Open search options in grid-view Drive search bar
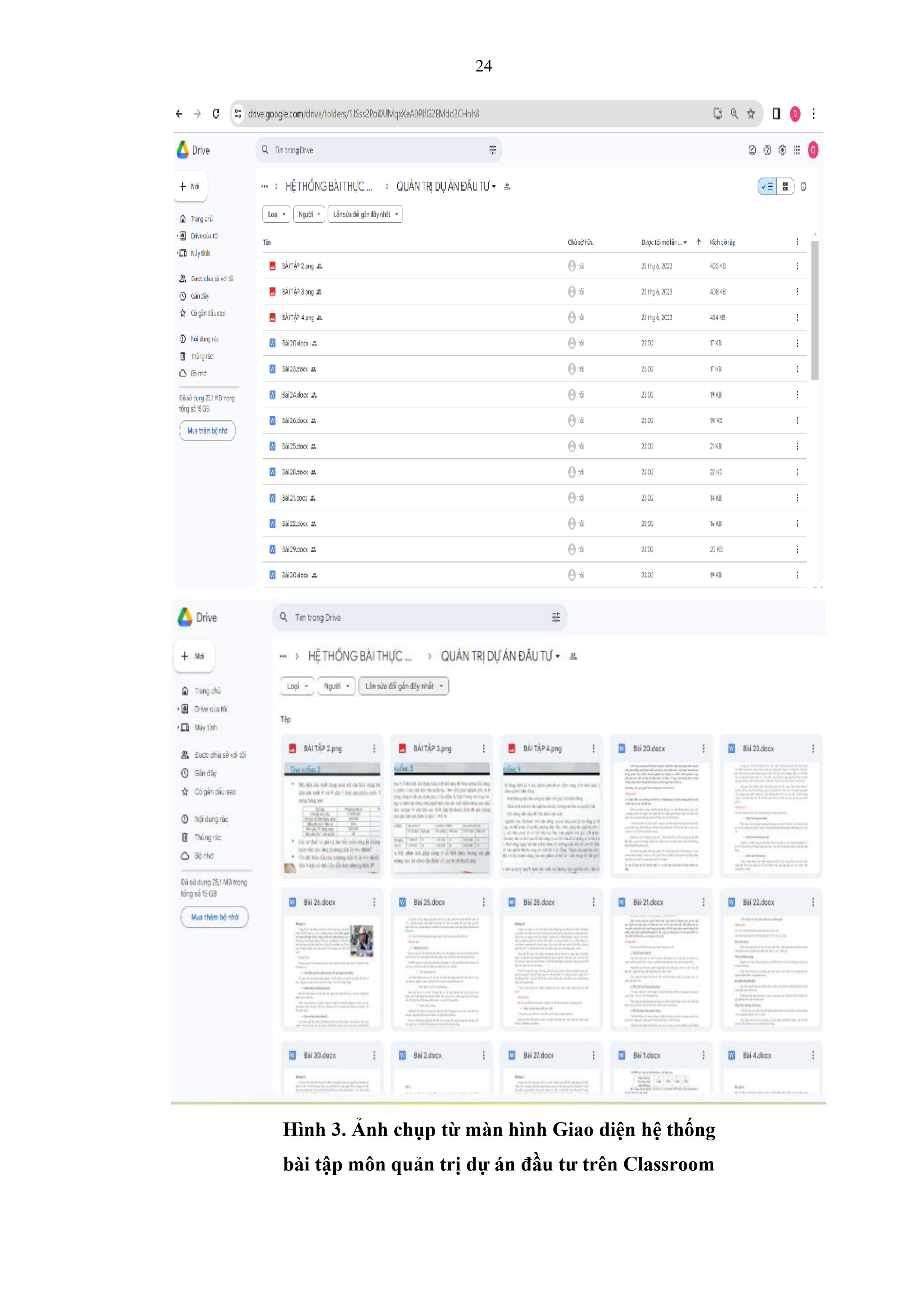 [556, 617]
